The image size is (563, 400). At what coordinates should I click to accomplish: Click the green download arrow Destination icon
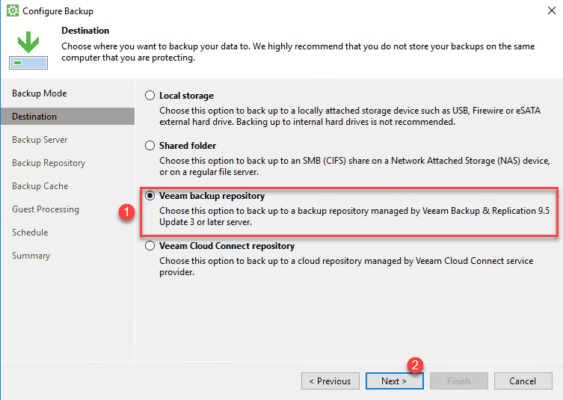click(x=28, y=50)
